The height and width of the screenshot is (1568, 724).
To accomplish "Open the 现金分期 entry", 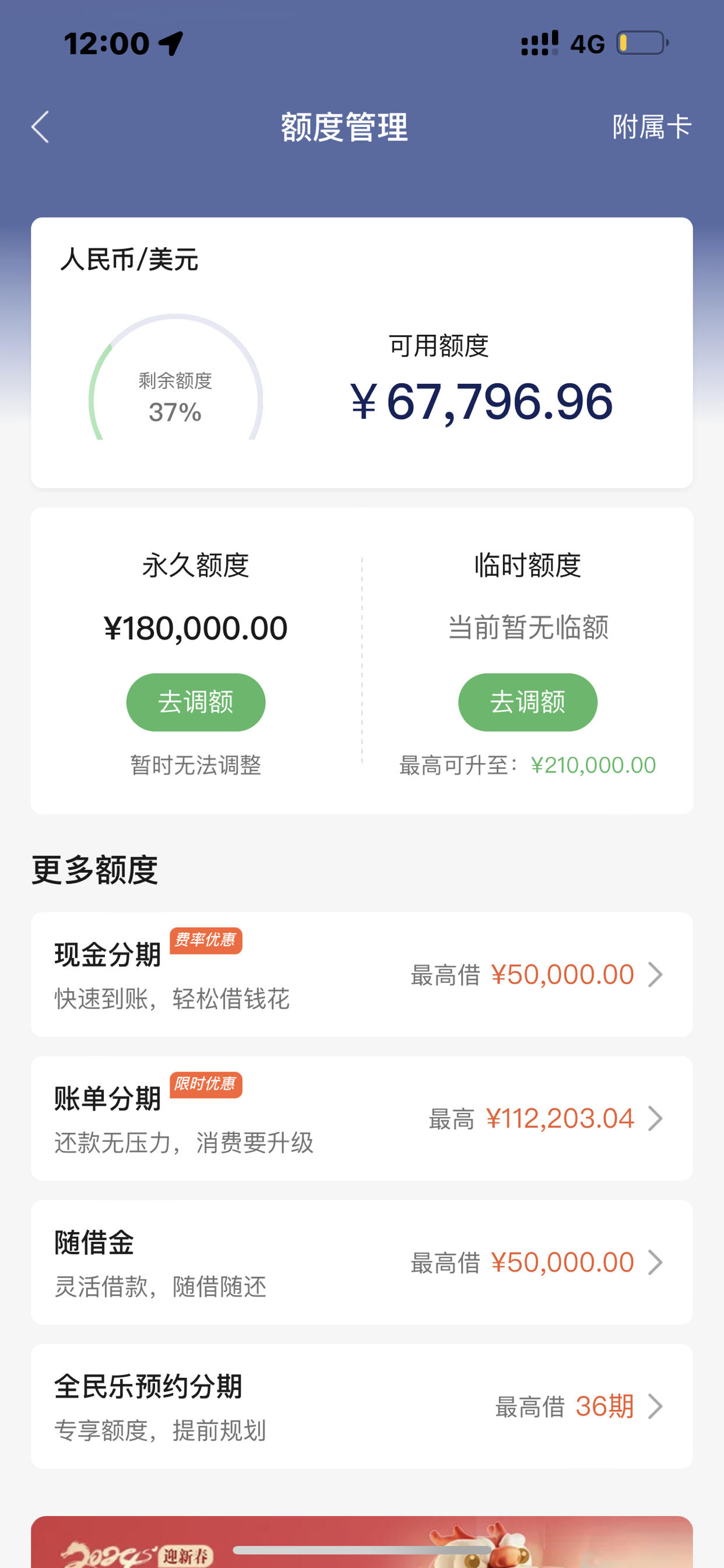I will tap(362, 974).
